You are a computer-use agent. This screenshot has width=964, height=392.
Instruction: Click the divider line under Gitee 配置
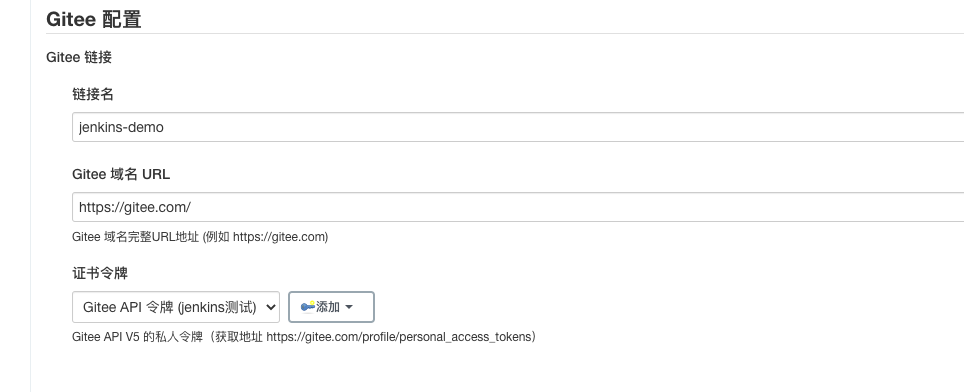(505, 33)
